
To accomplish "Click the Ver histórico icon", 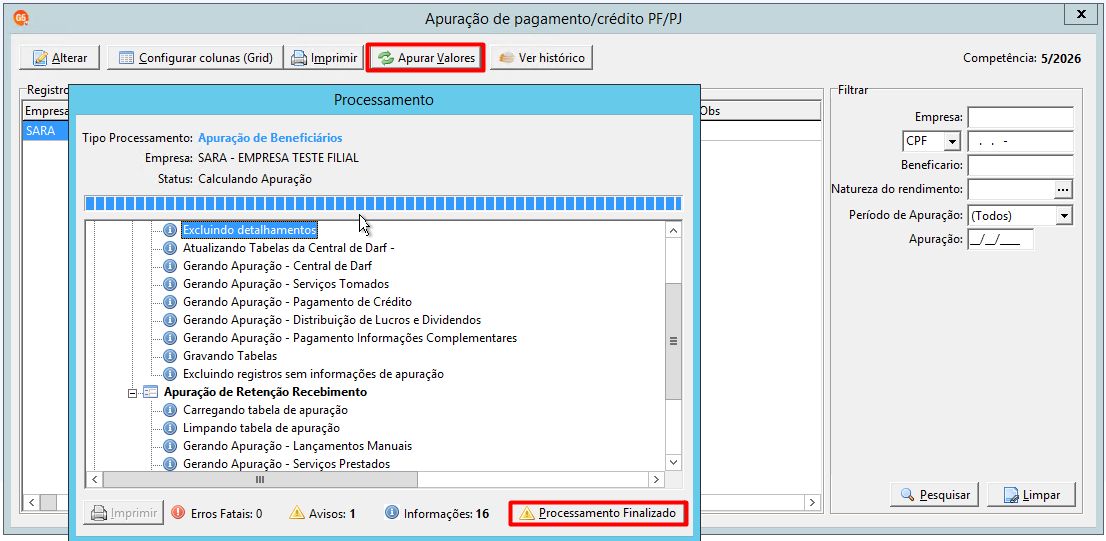I will (506, 58).
